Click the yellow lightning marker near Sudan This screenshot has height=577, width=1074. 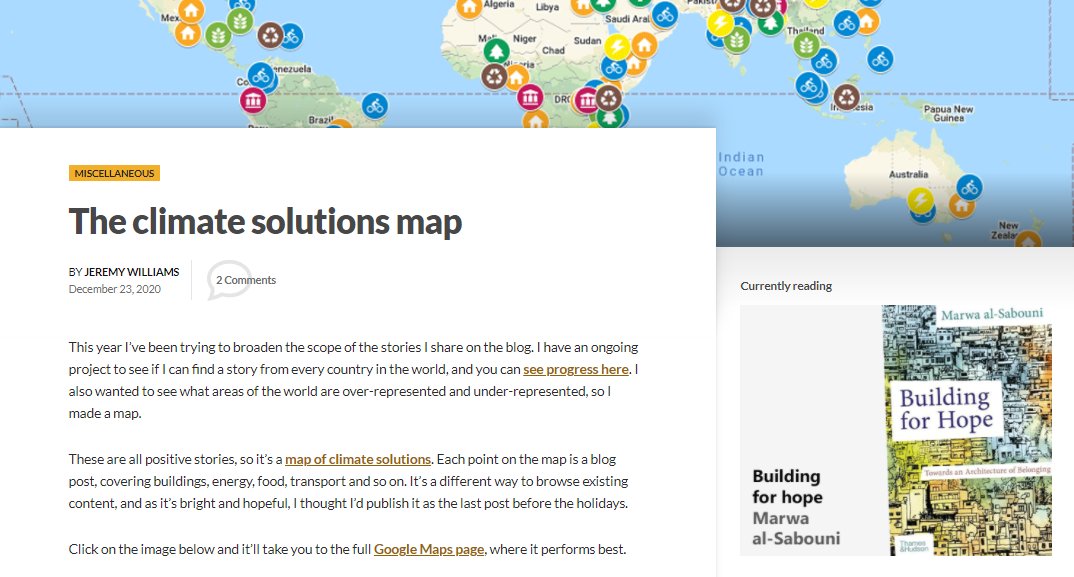(x=617, y=47)
